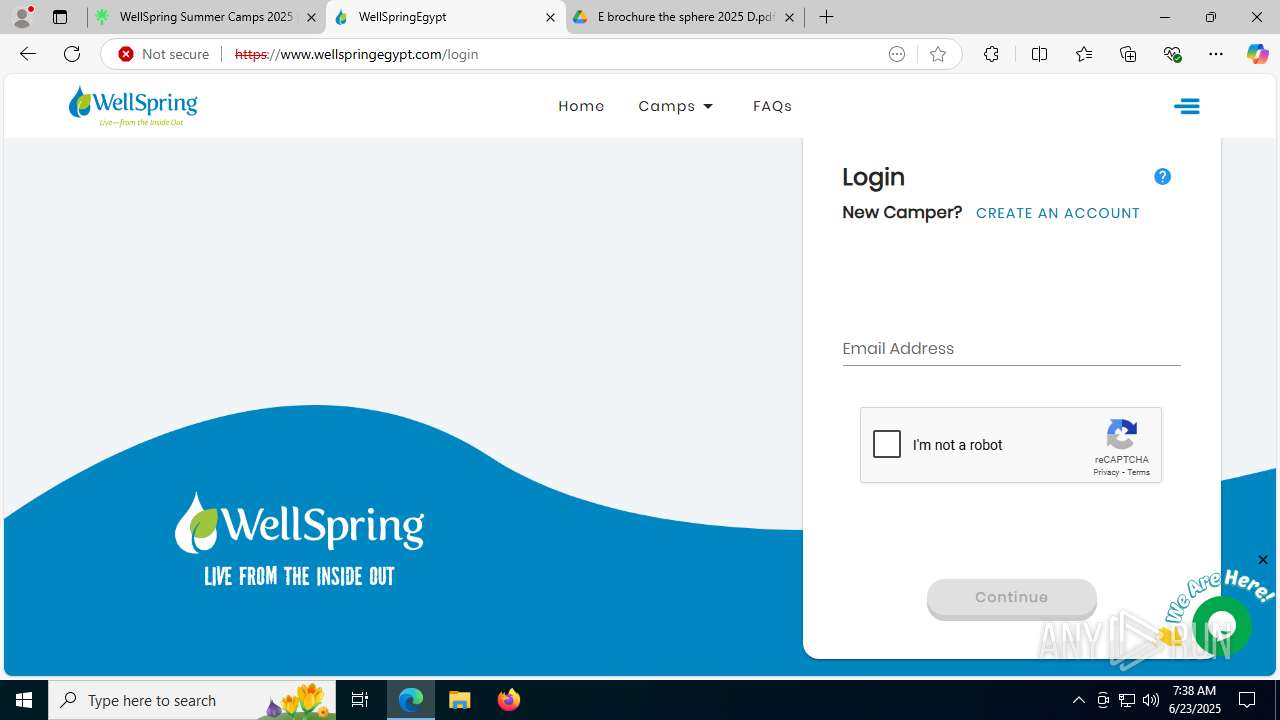Screen dimensions: 1280x720
Task: Click the CREATE AN ACCOUNT link
Action: pyautogui.click(x=1058, y=213)
